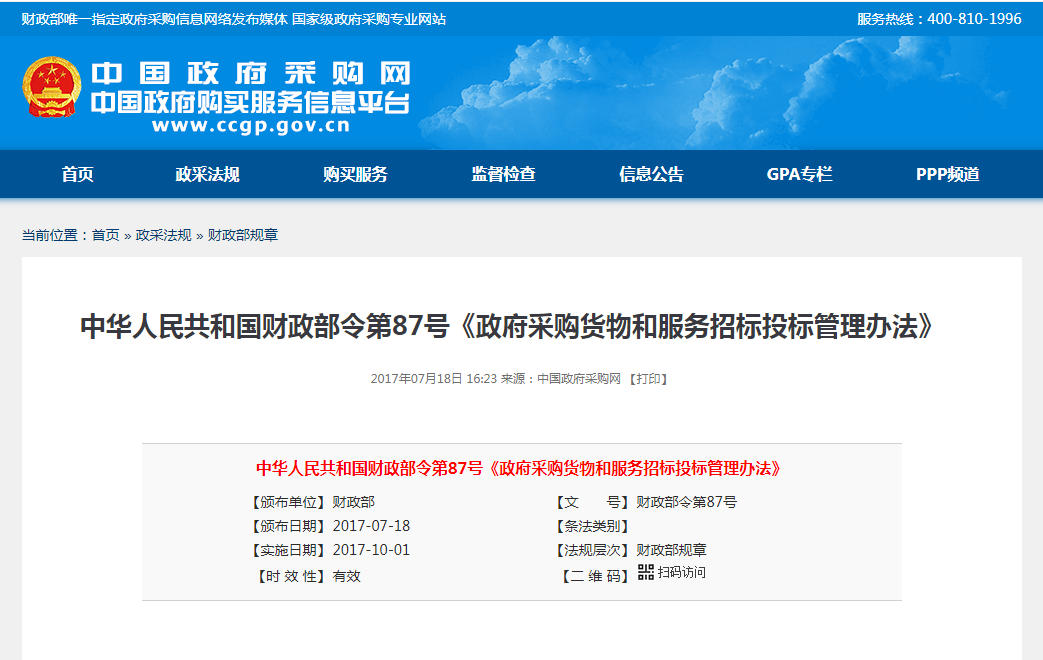Viewport: 1043px width, 660px height.
Task: Click 文号 value 财政部令第87号
Action: pyautogui.click(x=686, y=502)
